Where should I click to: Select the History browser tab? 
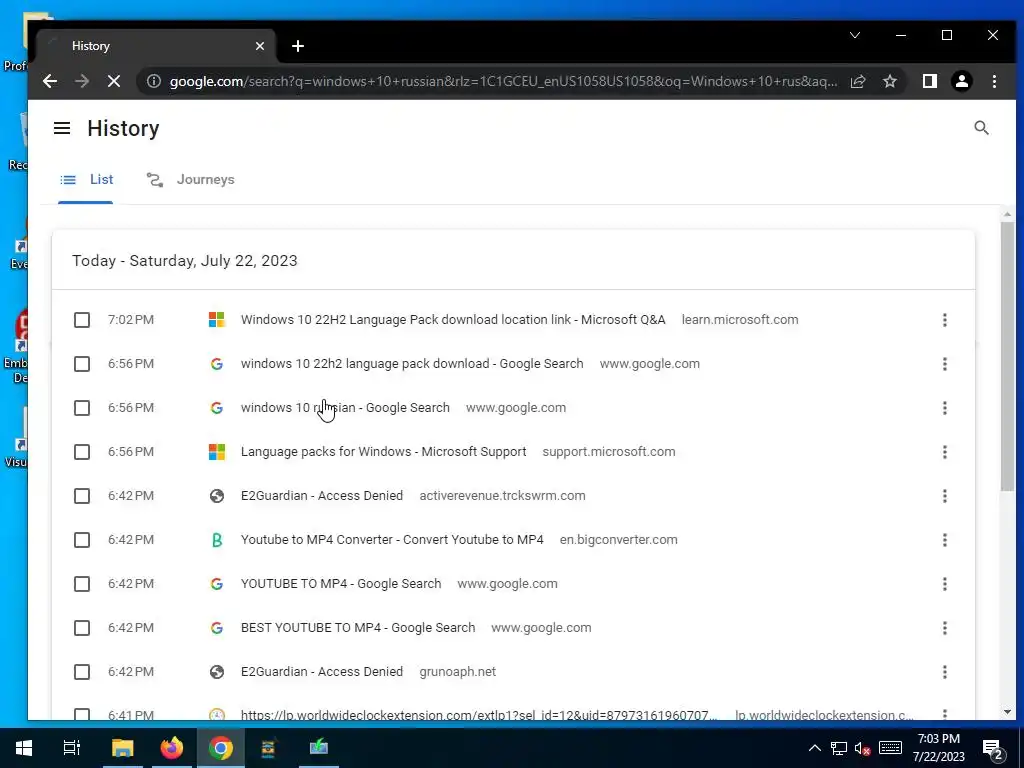point(157,46)
